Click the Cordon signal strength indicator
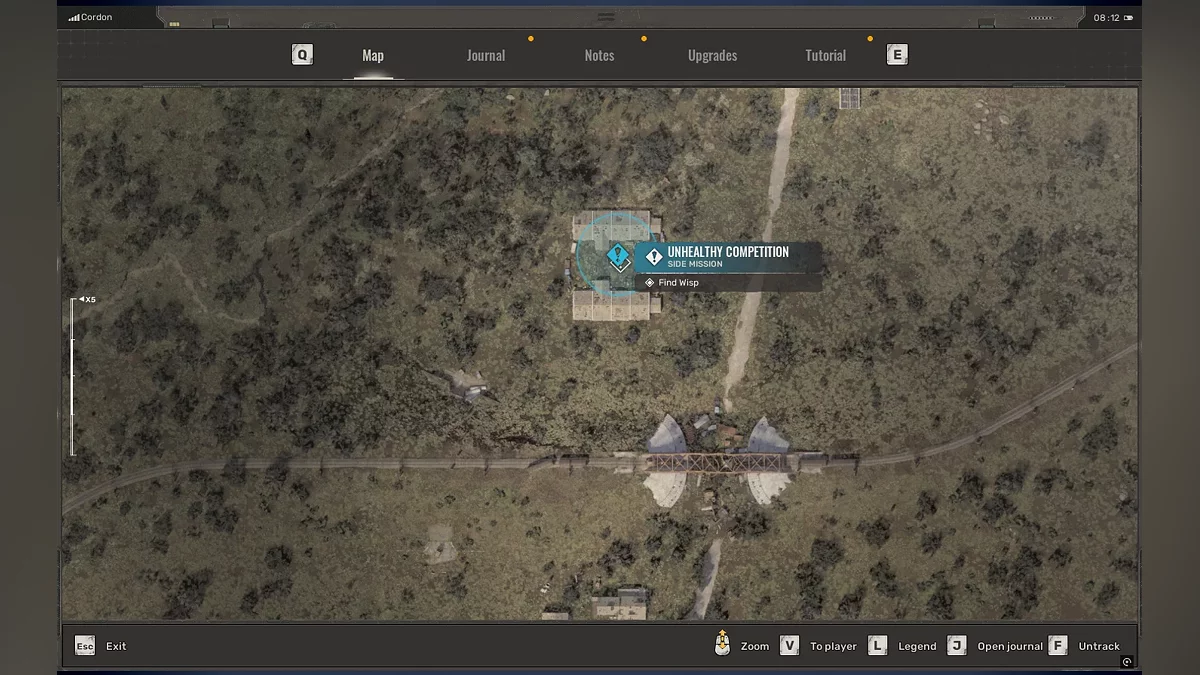 (x=73, y=18)
